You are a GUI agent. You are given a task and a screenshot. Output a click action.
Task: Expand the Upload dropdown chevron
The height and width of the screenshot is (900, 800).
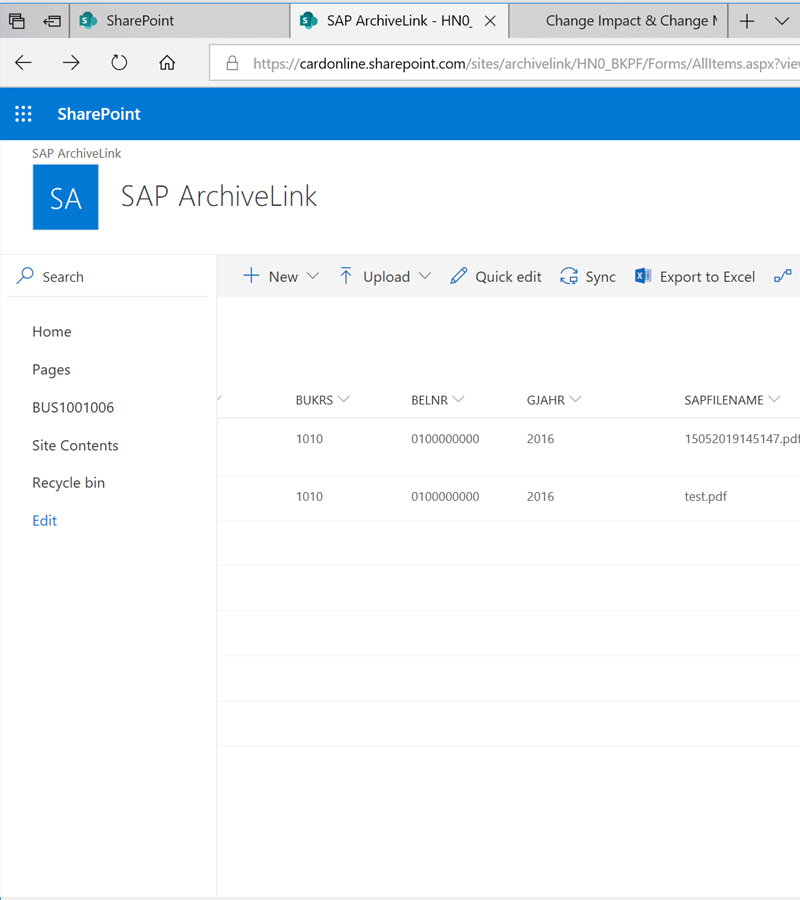pyautogui.click(x=425, y=276)
